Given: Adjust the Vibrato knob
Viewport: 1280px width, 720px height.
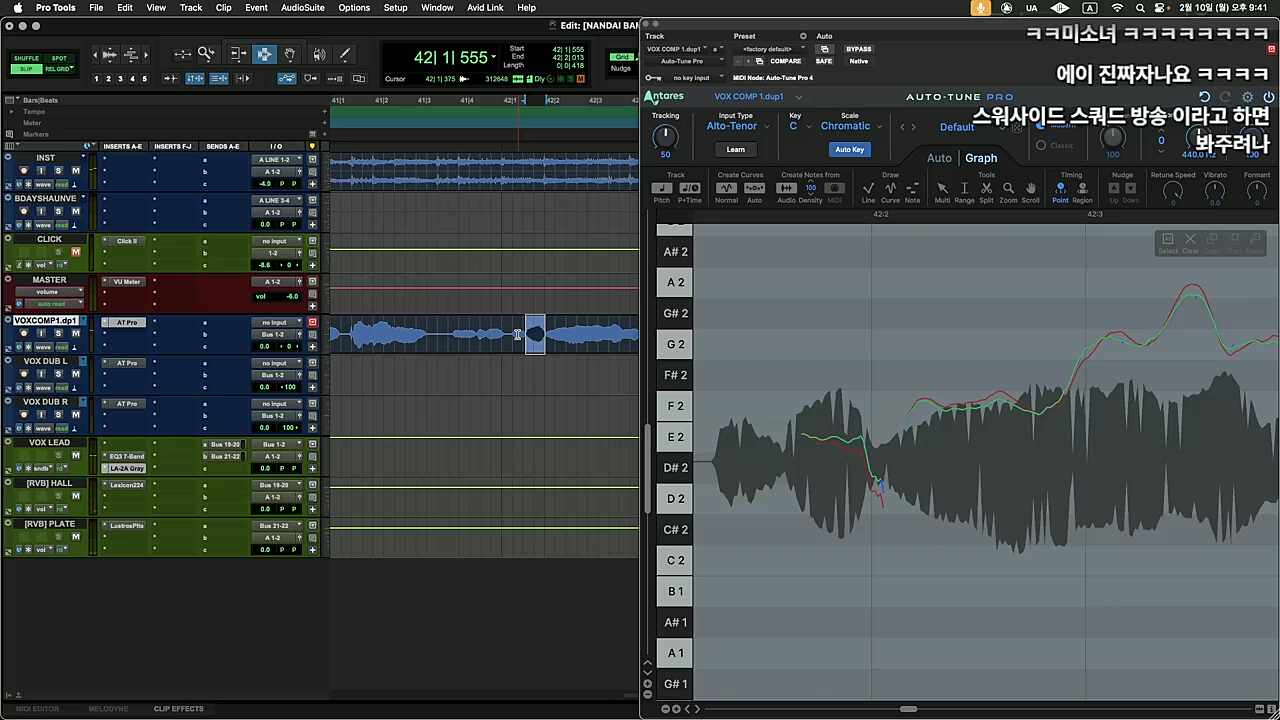Looking at the screenshot, I should click(x=1215, y=190).
